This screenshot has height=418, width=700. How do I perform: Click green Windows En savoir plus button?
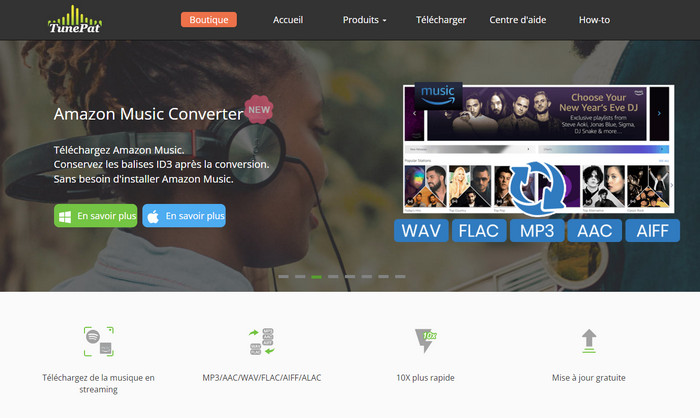[x=96, y=216]
